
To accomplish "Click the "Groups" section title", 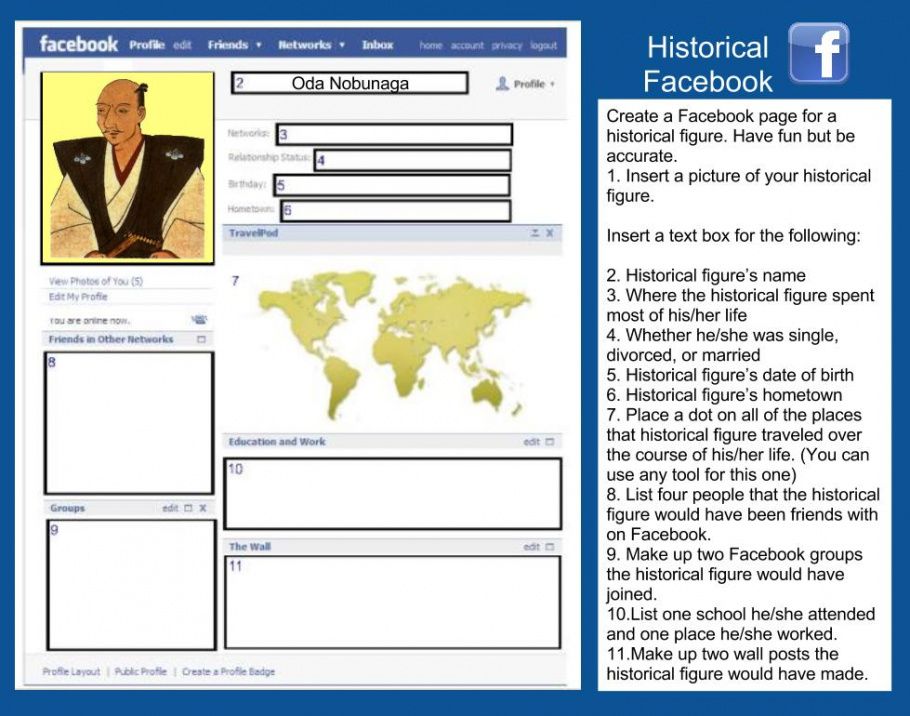I will click(x=67, y=508).
